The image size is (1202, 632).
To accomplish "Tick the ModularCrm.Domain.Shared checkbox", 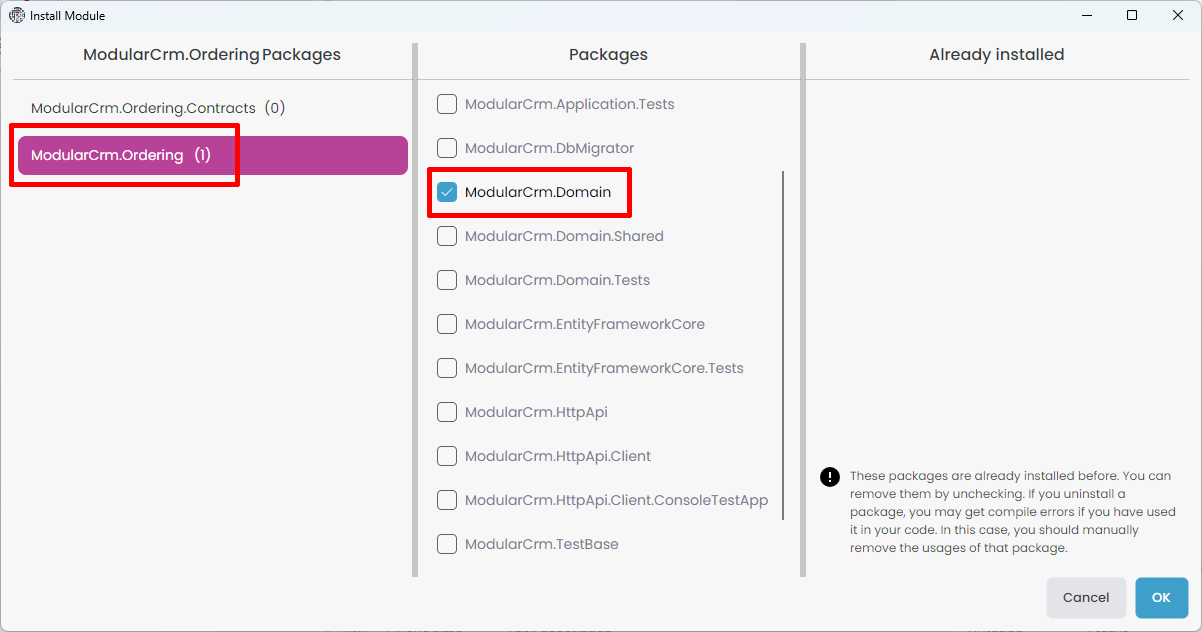I will pos(447,236).
